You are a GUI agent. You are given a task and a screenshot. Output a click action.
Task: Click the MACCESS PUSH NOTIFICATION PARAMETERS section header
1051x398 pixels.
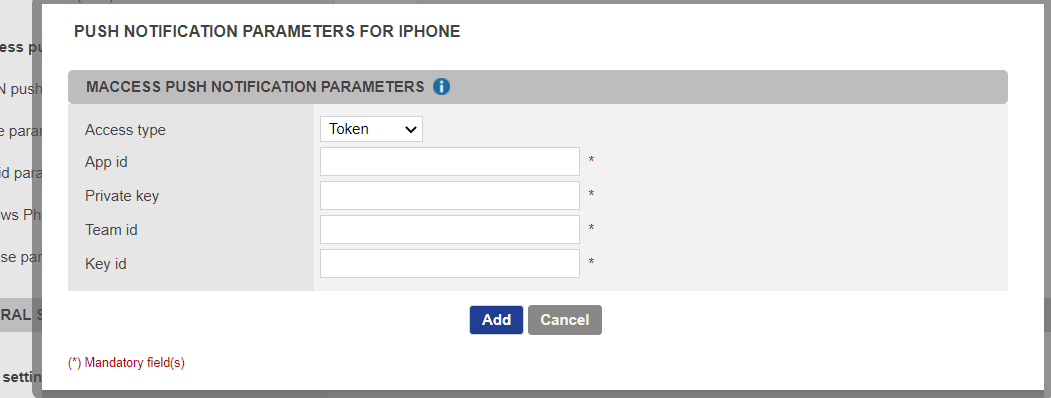pos(255,87)
